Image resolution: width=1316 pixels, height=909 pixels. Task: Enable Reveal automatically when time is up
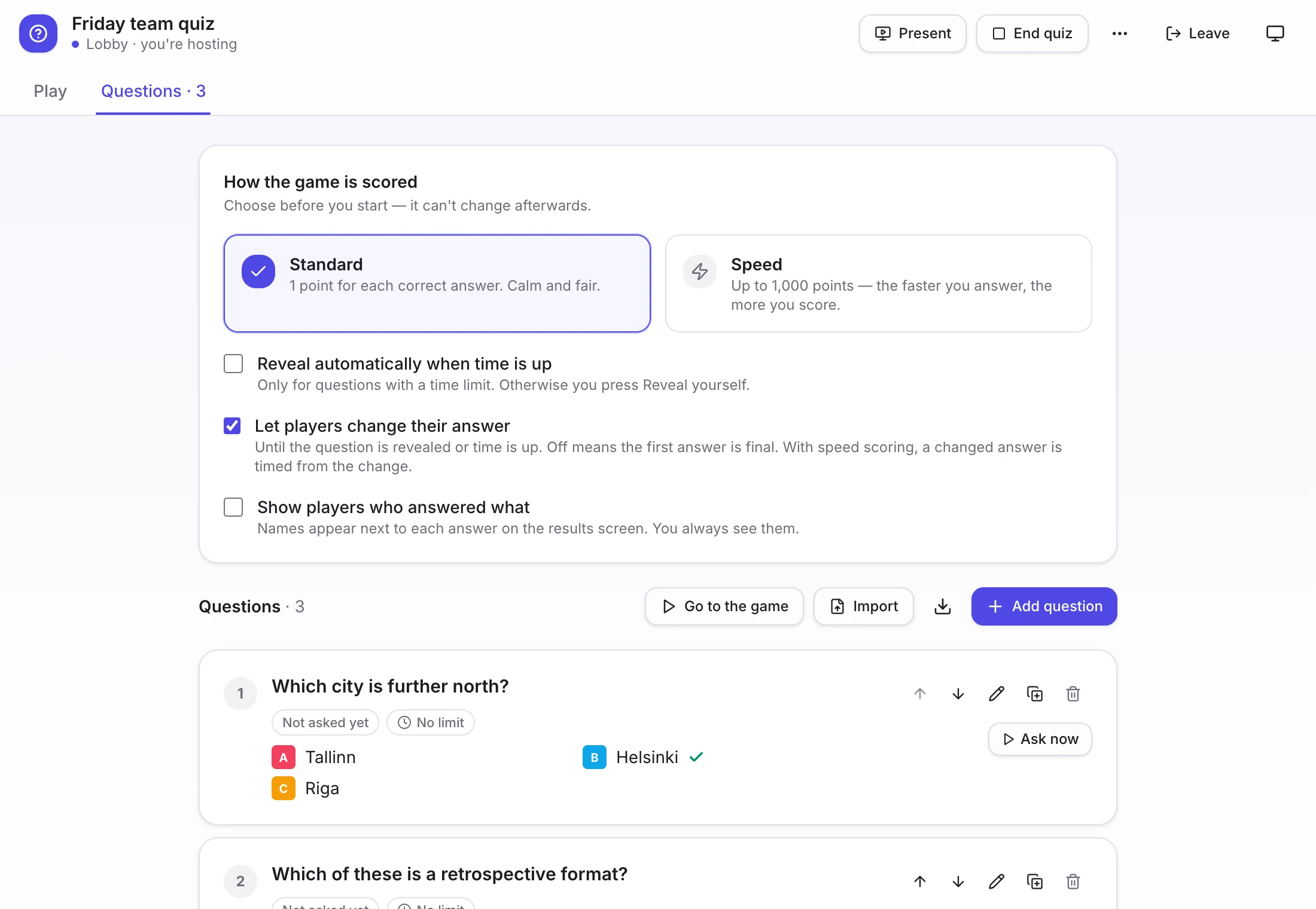point(233,364)
